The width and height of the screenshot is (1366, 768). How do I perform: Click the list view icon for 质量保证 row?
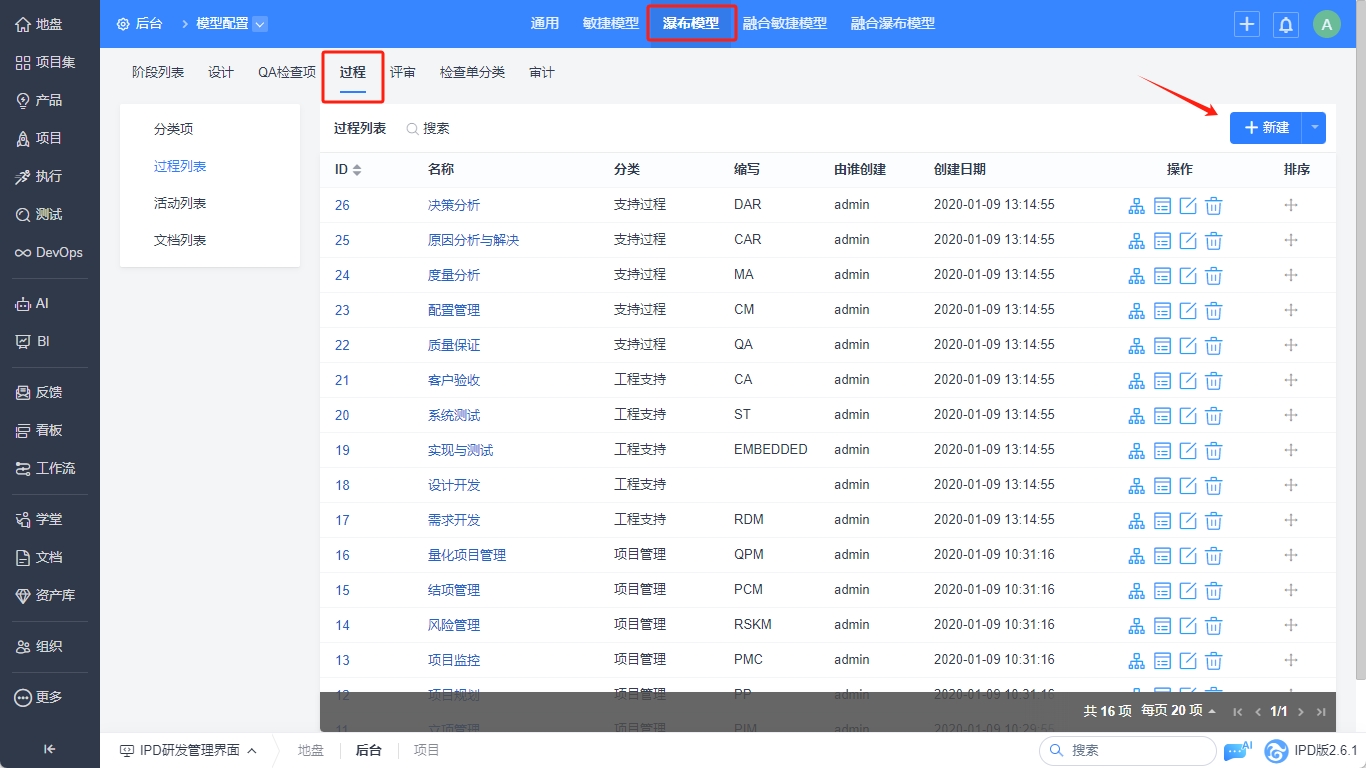(1162, 346)
